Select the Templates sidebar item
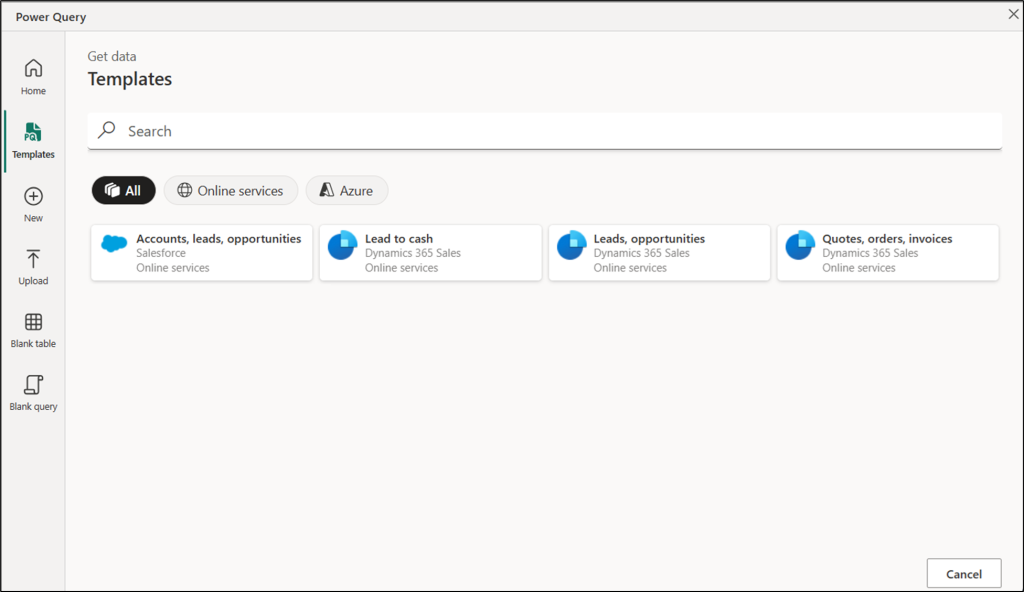 point(33,141)
